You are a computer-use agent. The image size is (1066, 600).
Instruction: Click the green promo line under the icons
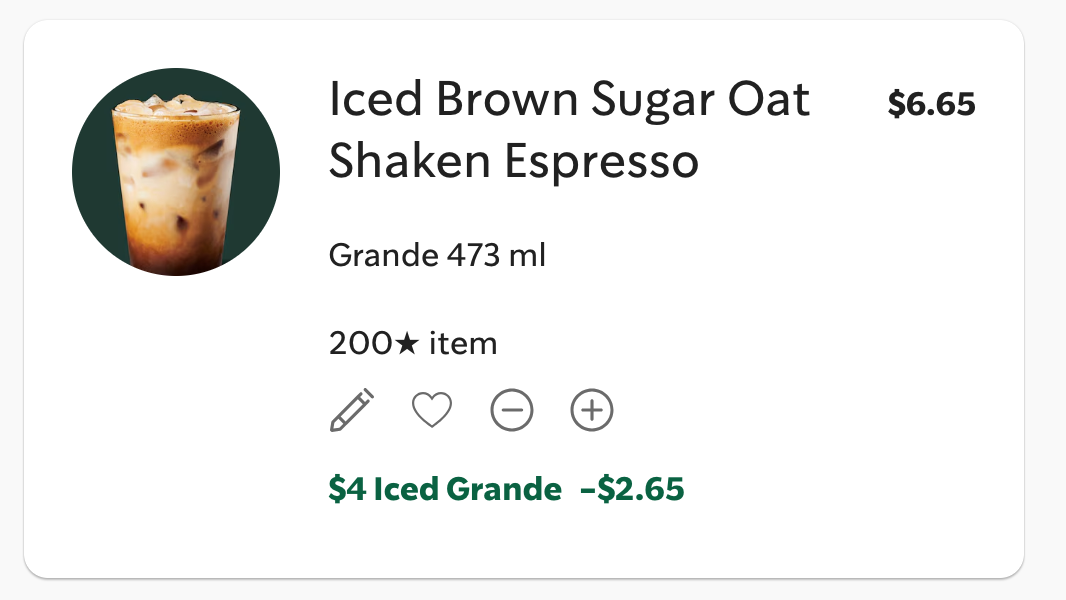506,489
